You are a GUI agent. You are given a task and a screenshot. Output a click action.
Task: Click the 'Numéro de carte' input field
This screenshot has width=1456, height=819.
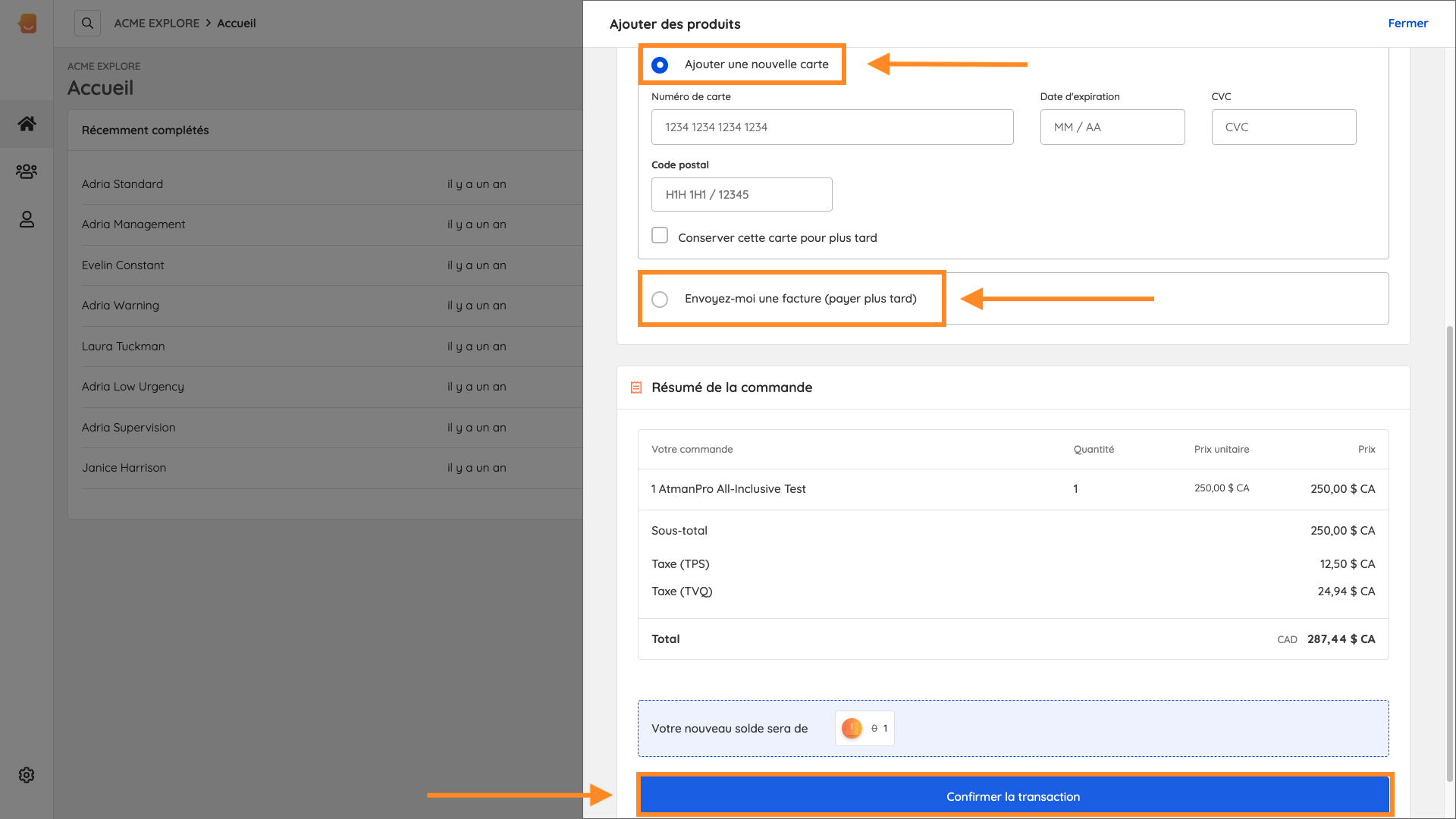point(832,127)
